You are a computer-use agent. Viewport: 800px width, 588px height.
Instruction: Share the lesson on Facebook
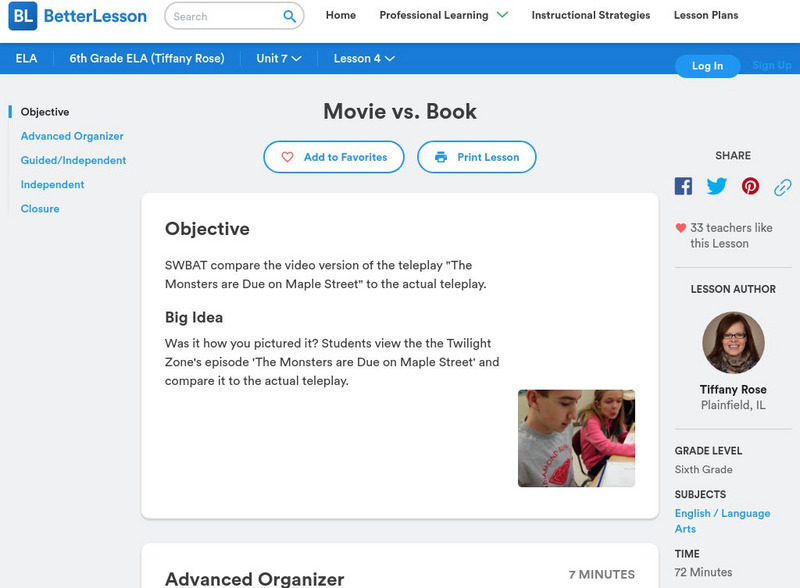[683, 185]
